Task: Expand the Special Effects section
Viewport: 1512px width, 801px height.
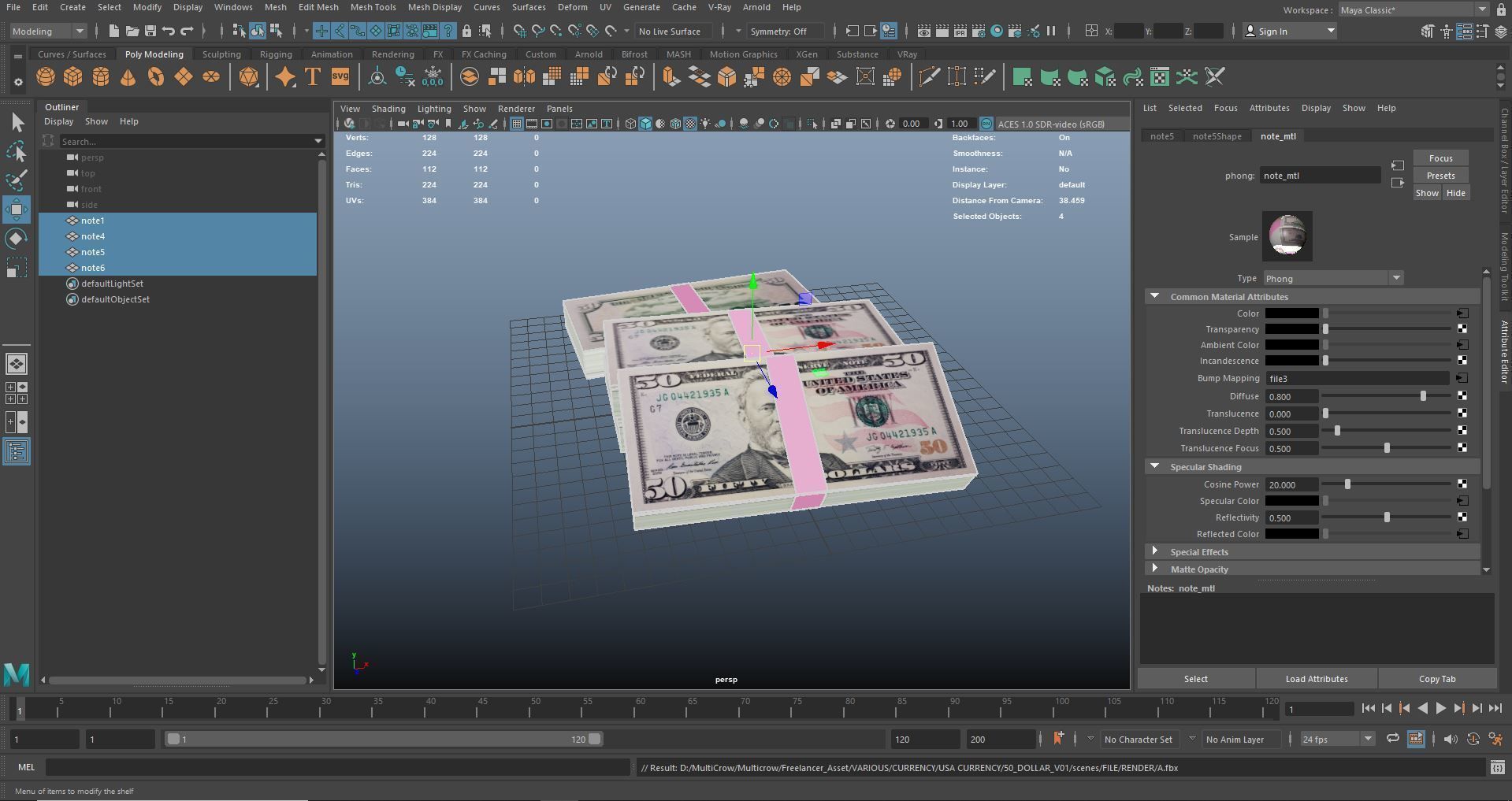Action: pyautogui.click(x=1155, y=551)
